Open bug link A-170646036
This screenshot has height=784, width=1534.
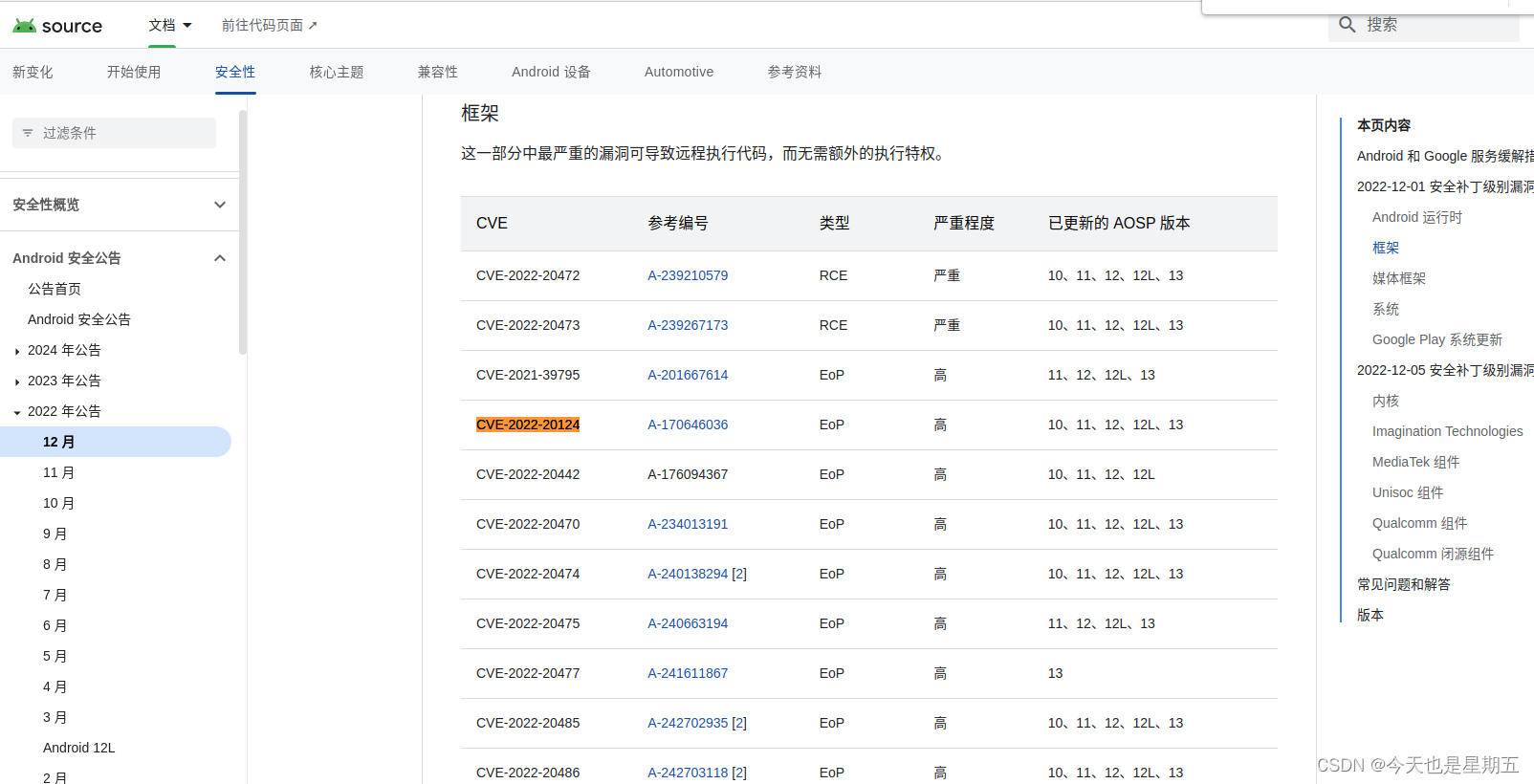pos(688,425)
